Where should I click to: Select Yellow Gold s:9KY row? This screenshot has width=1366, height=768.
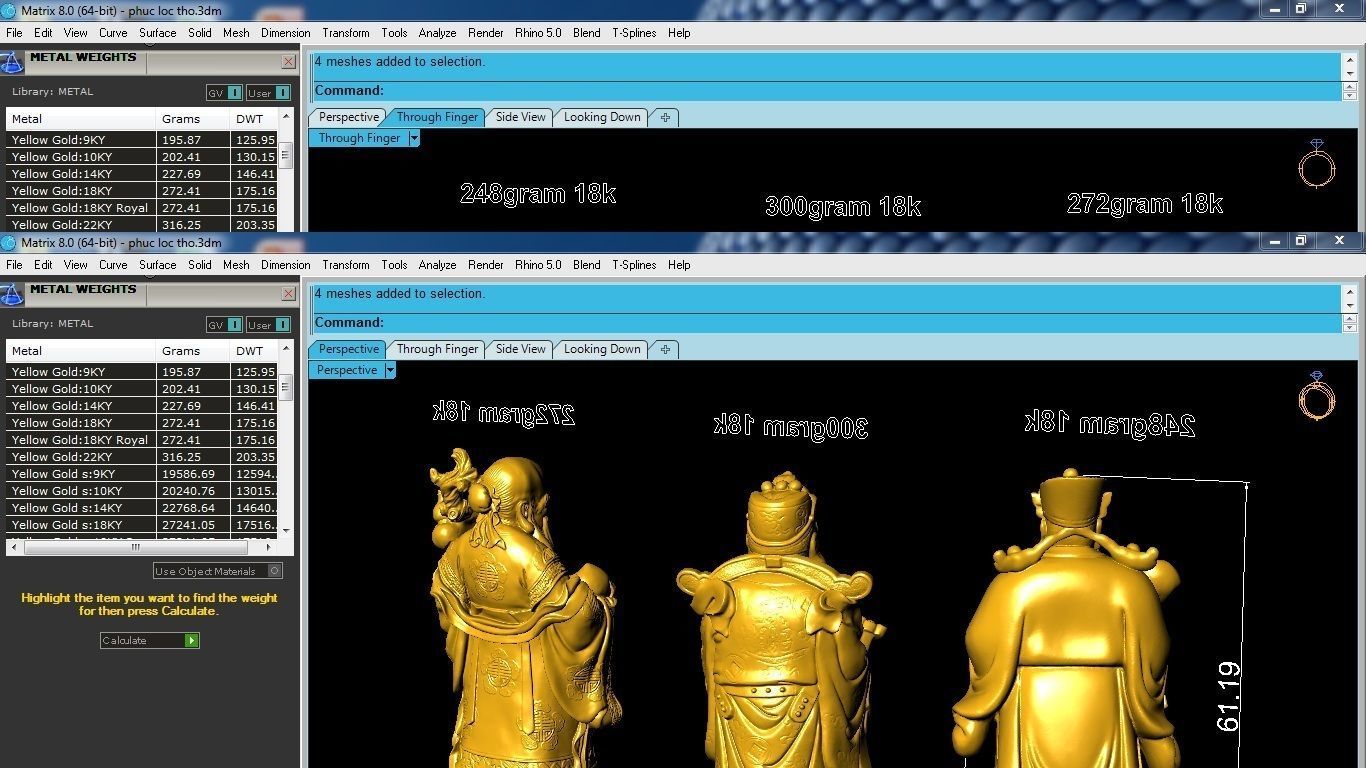142,474
